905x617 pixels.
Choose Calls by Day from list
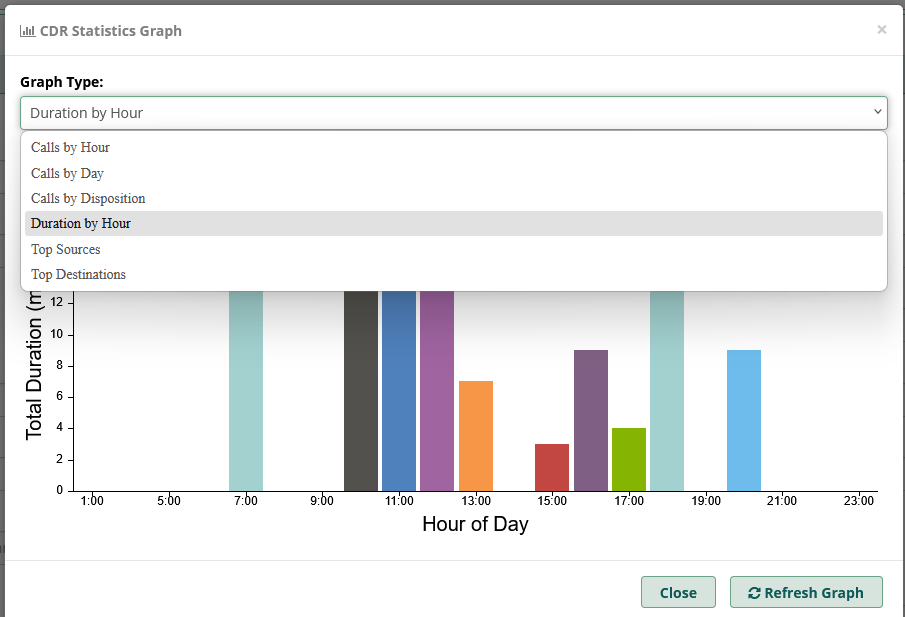67,173
